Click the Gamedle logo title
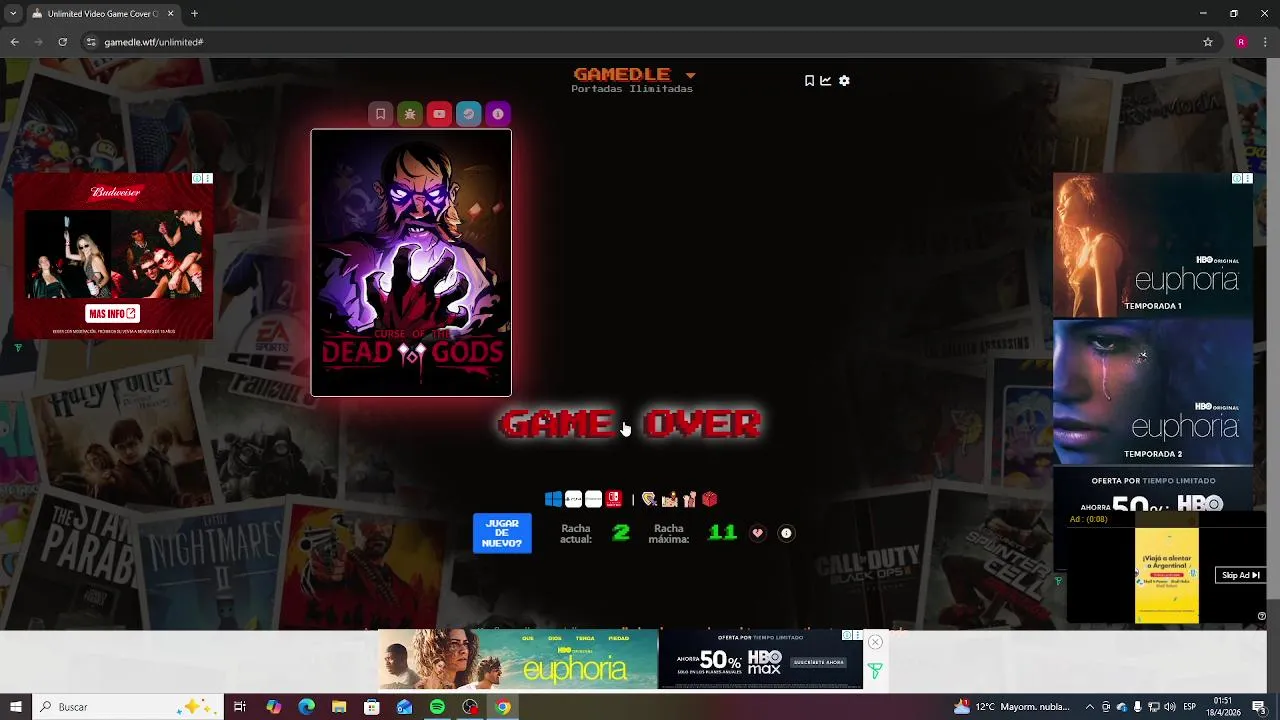The image size is (1280, 720). pos(621,74)
